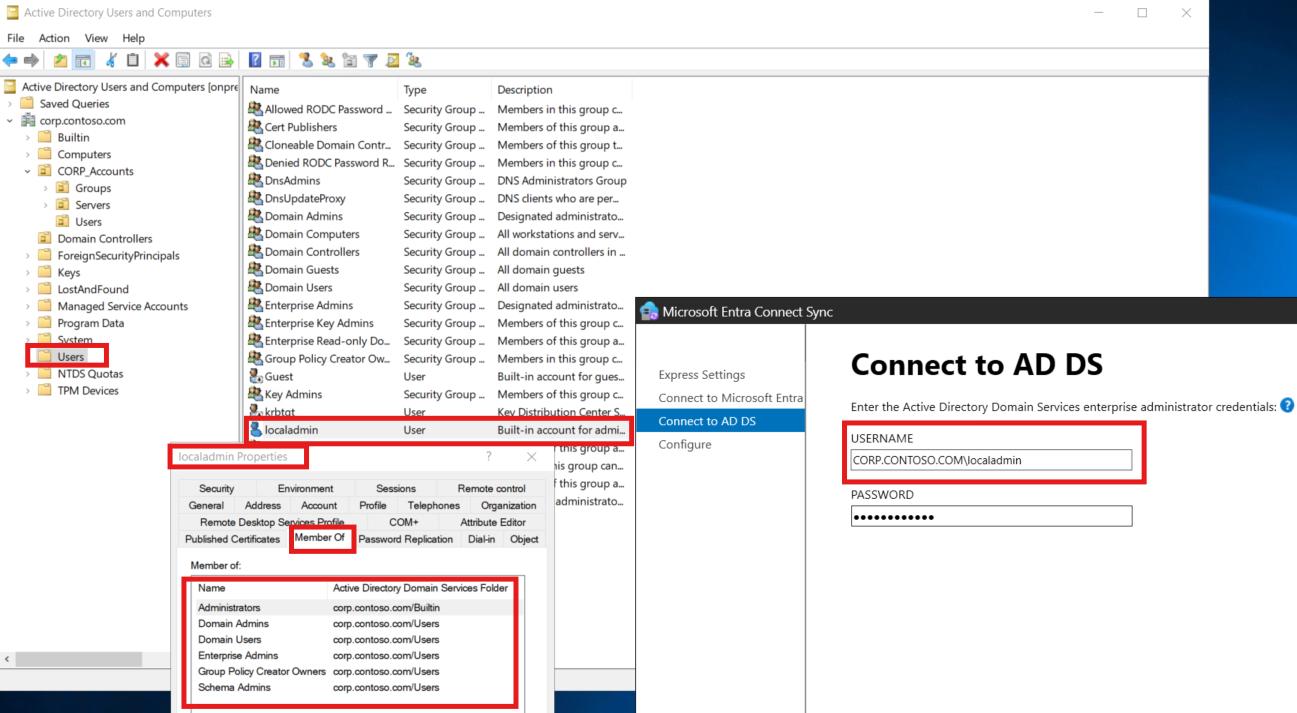Expand the Builtin container in the tree
The width and height of the screenshot is (1297, 713).
click(28, 138)
